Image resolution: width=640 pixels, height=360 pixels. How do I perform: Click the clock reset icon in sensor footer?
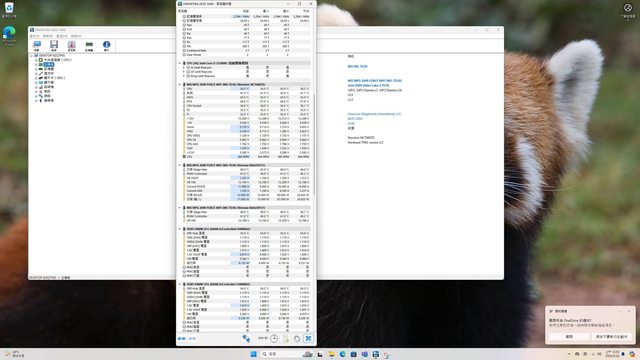274,338
